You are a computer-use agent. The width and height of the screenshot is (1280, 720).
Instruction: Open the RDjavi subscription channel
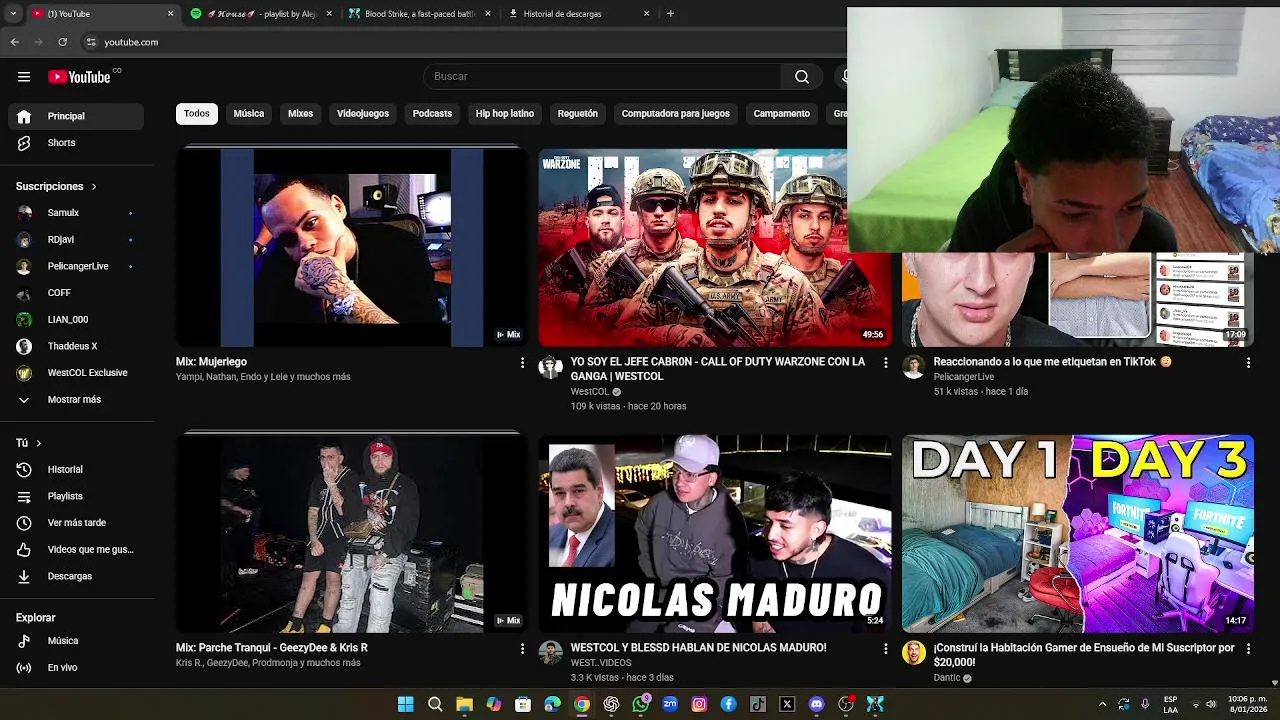tap(76, 240)
